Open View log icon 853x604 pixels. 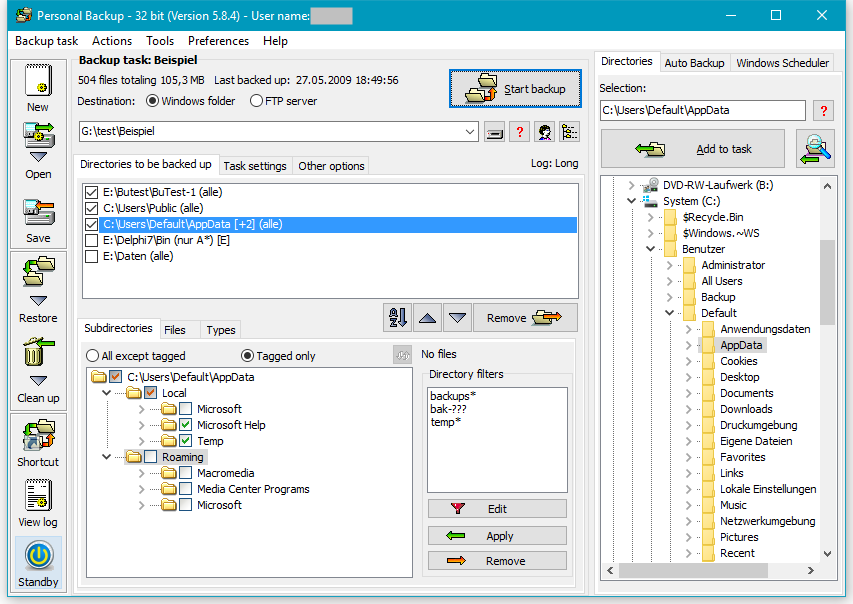[x=38, y=494]
